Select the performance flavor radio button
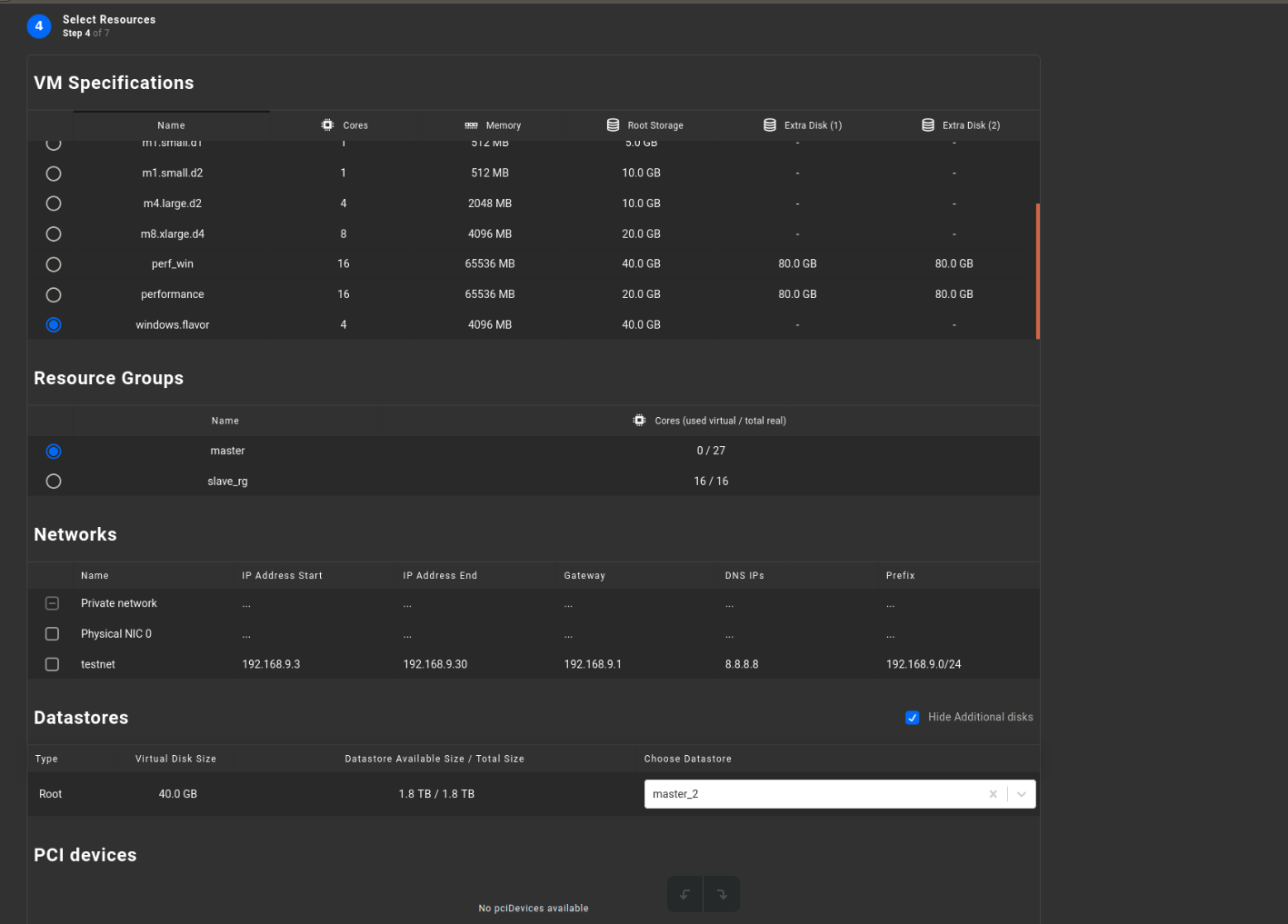The width and height of the screenshot is (1288, 924). click(x=54, y=295)
